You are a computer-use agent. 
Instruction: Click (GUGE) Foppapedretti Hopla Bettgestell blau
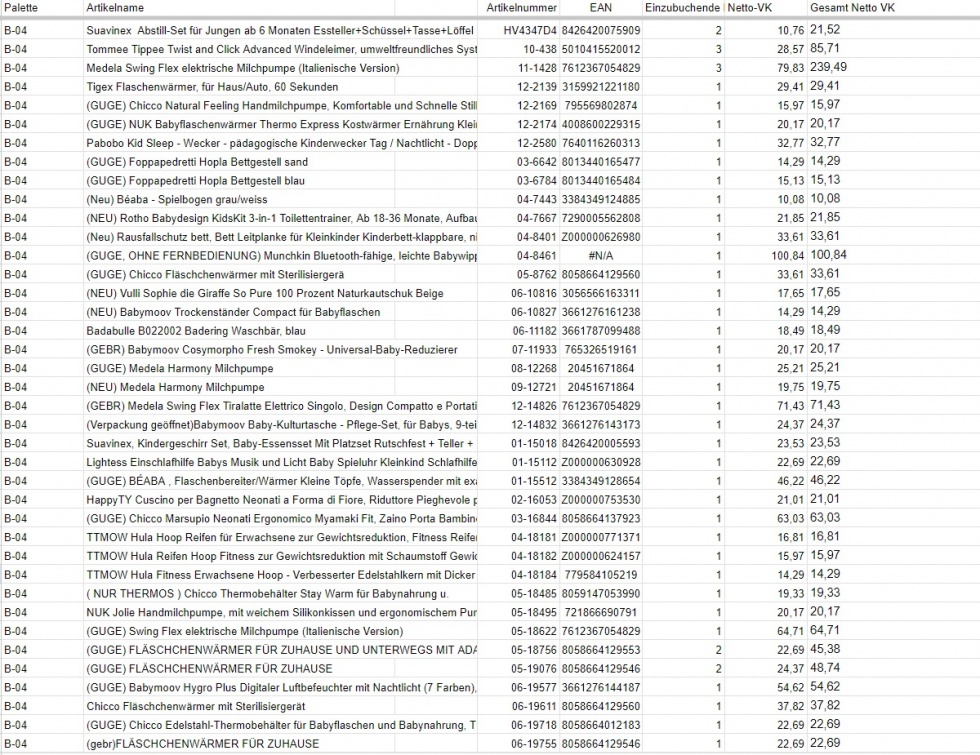click(x=196, y=181)
